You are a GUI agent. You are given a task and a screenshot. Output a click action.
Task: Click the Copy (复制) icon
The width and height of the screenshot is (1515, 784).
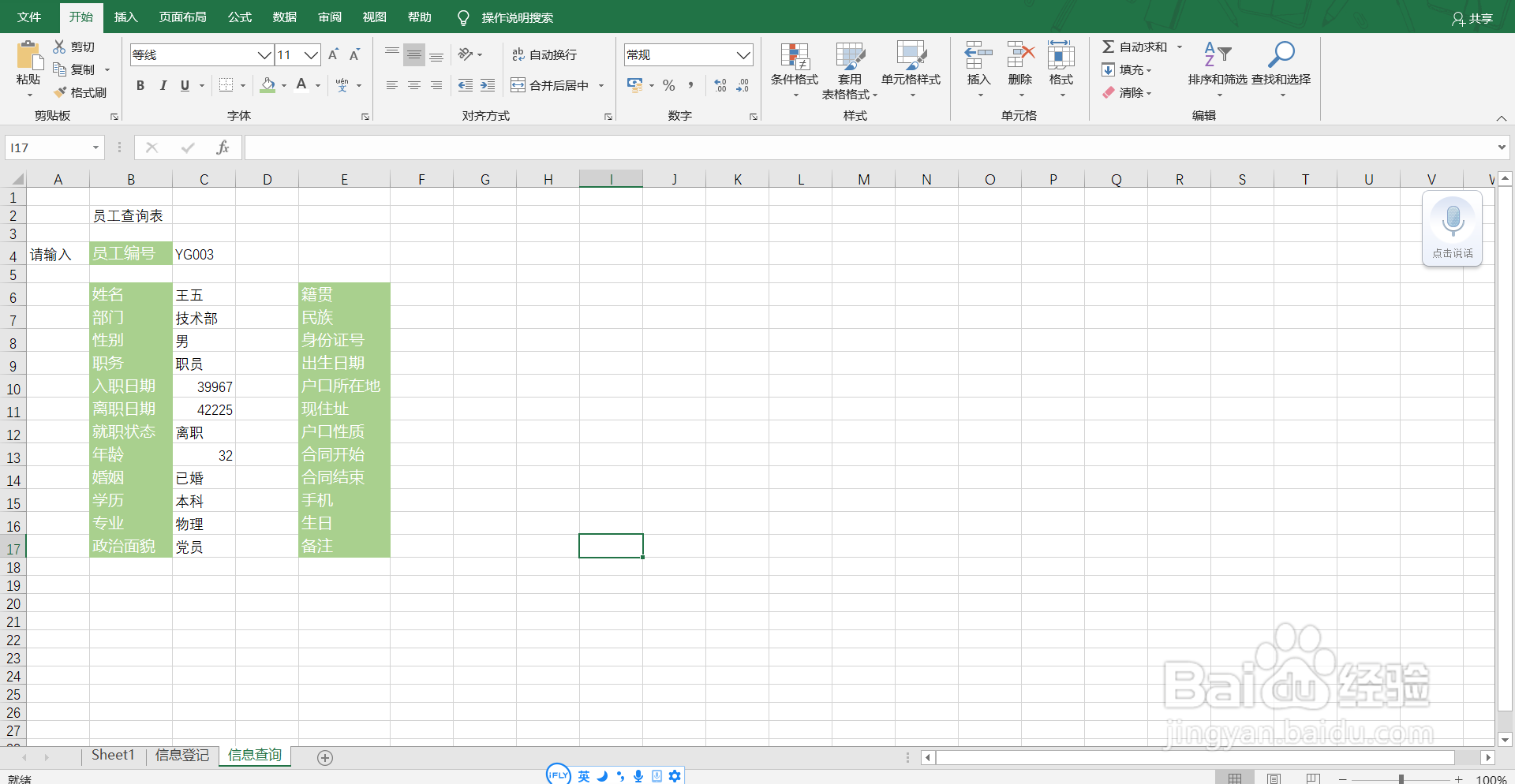59,69
